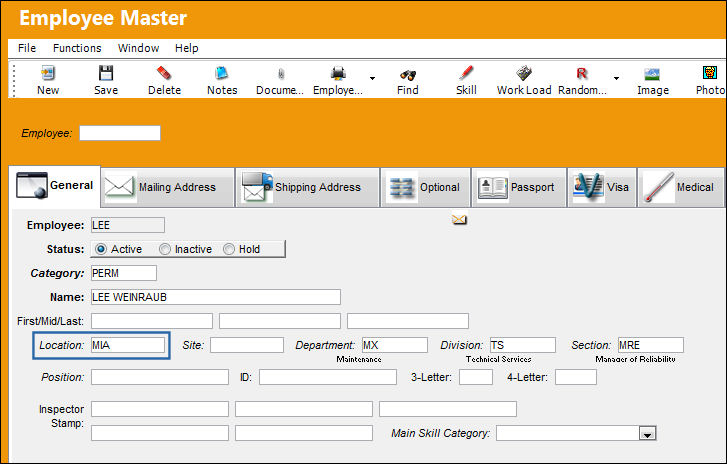Click the ID input field
Screen dimensions: 727x464
point(328,377)
